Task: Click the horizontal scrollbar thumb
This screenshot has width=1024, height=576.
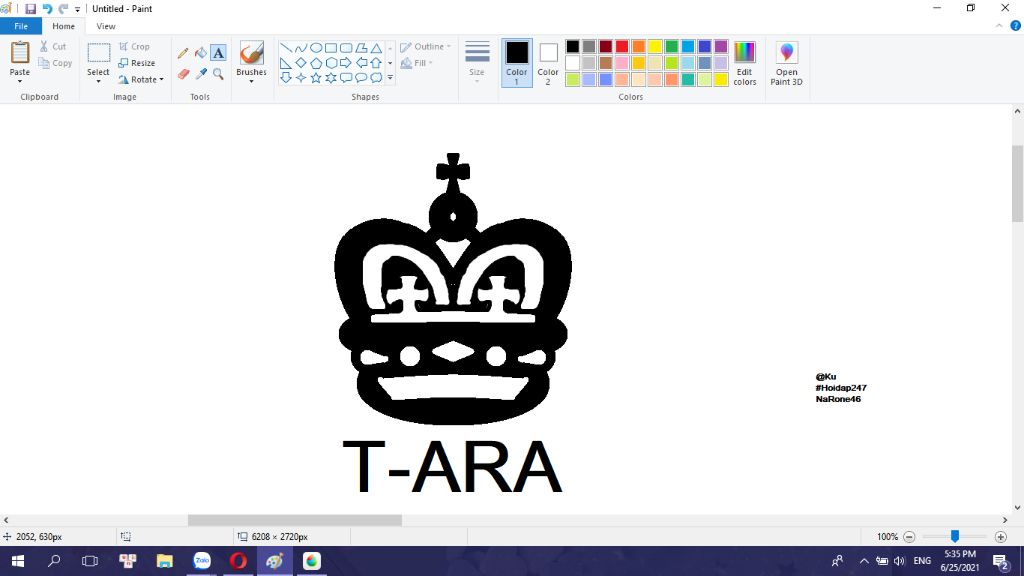Action: 295,520
